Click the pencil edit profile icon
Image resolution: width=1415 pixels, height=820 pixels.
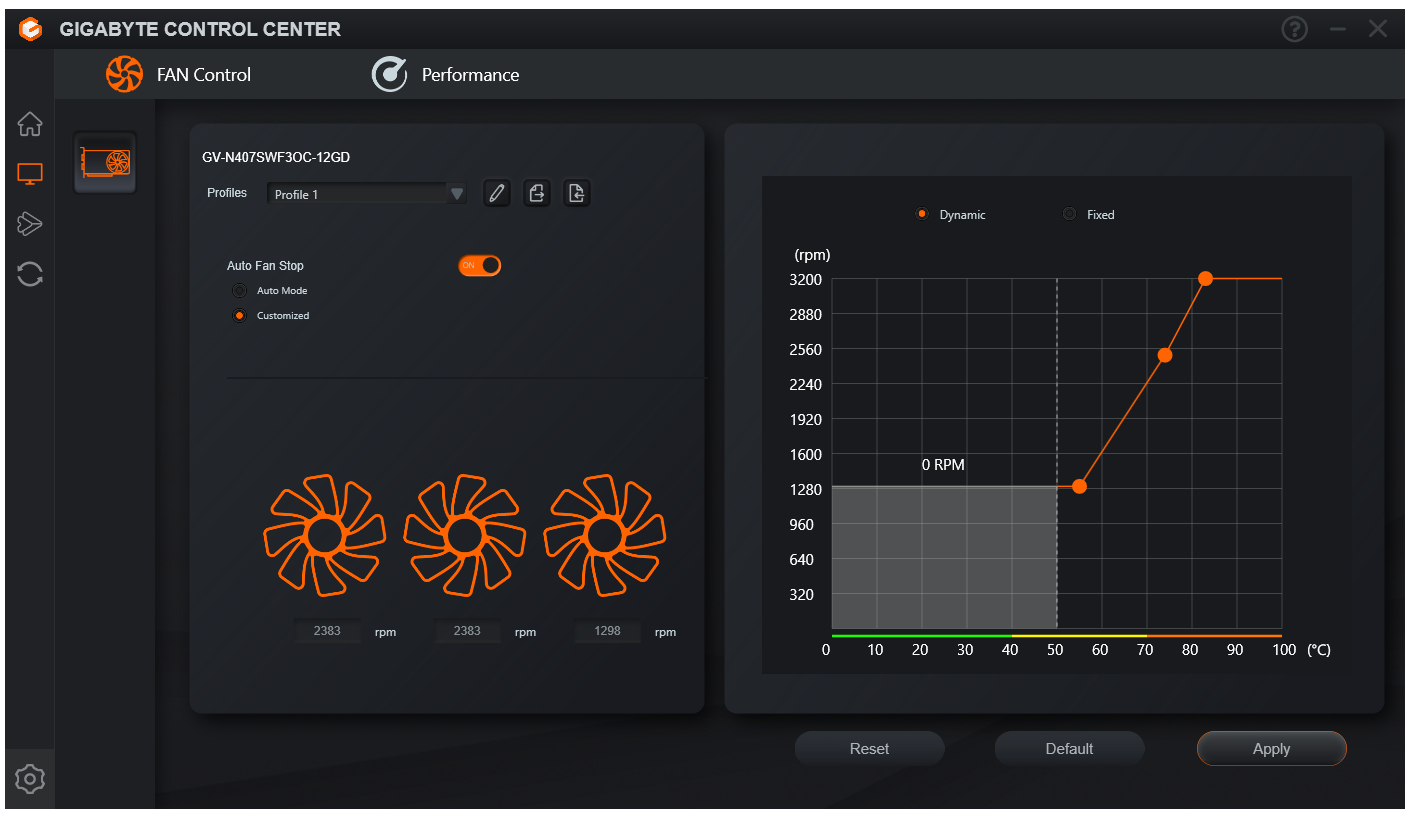pyautogui.click(x=497, y=193)
